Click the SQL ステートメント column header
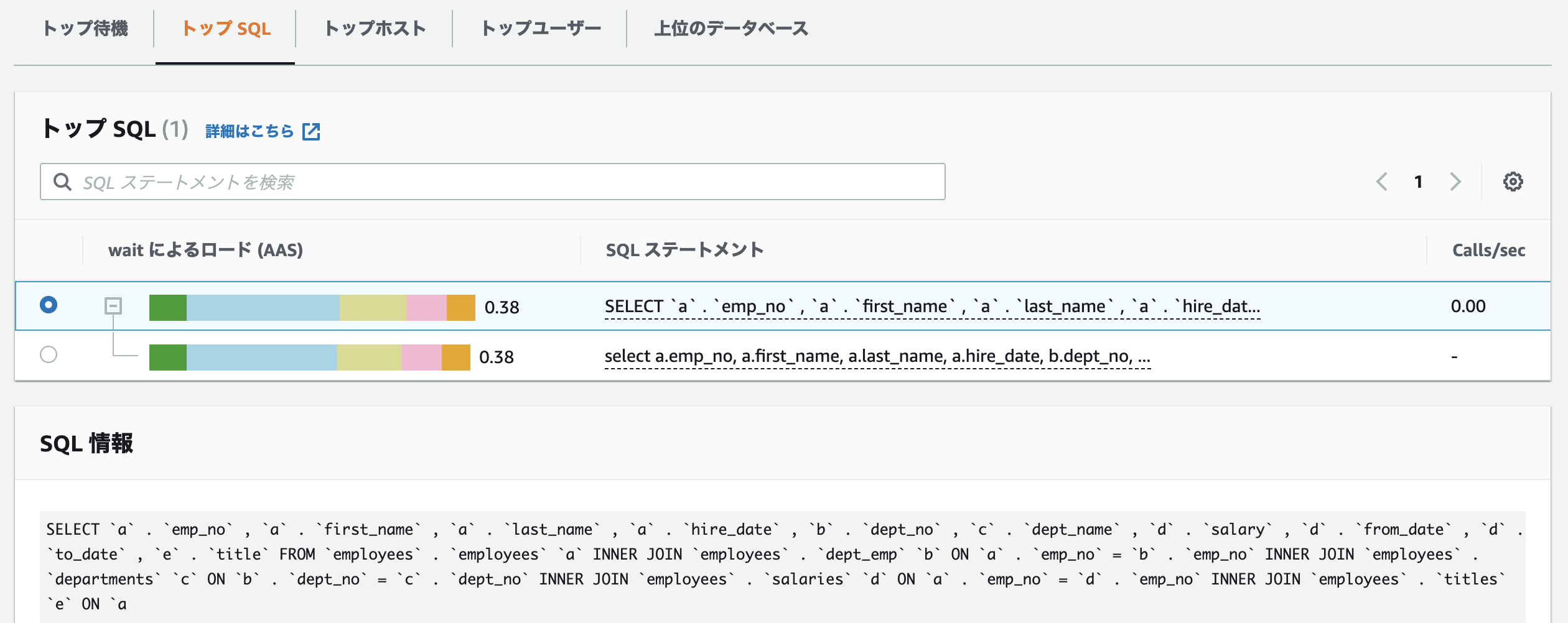 click(x=684, y=250)
